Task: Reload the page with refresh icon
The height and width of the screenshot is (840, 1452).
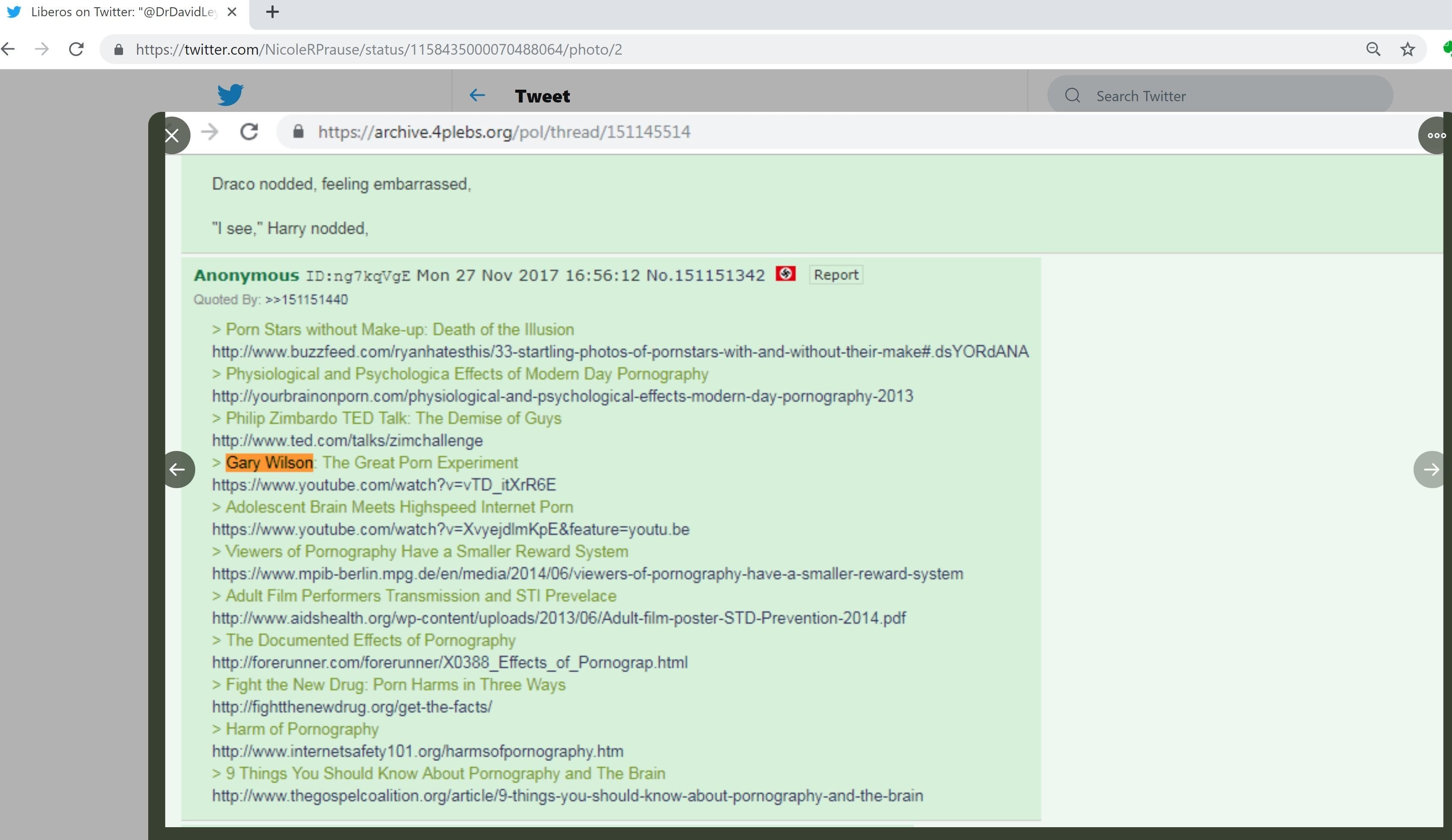Action: tap(76, 49)
